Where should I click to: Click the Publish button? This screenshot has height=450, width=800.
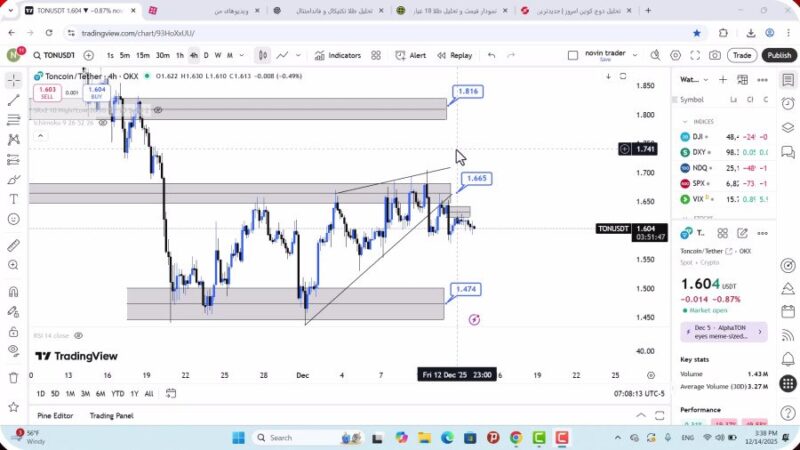(x=778, y=55)
